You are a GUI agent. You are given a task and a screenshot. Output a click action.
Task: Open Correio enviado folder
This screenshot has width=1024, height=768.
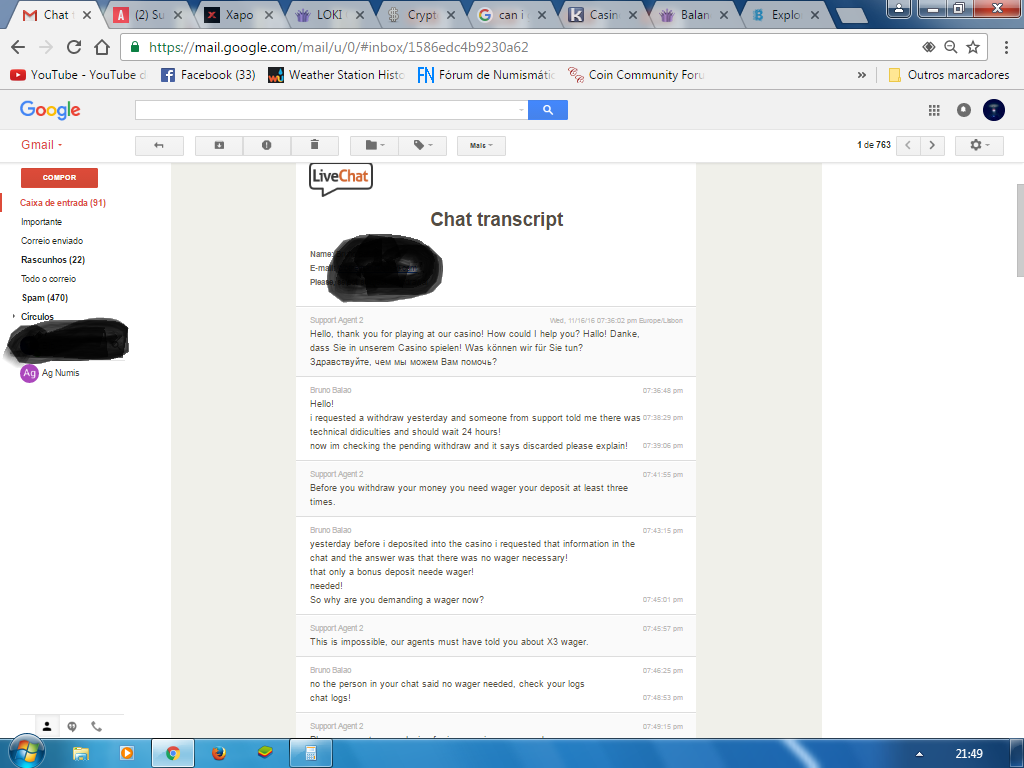tap(52, 241)
